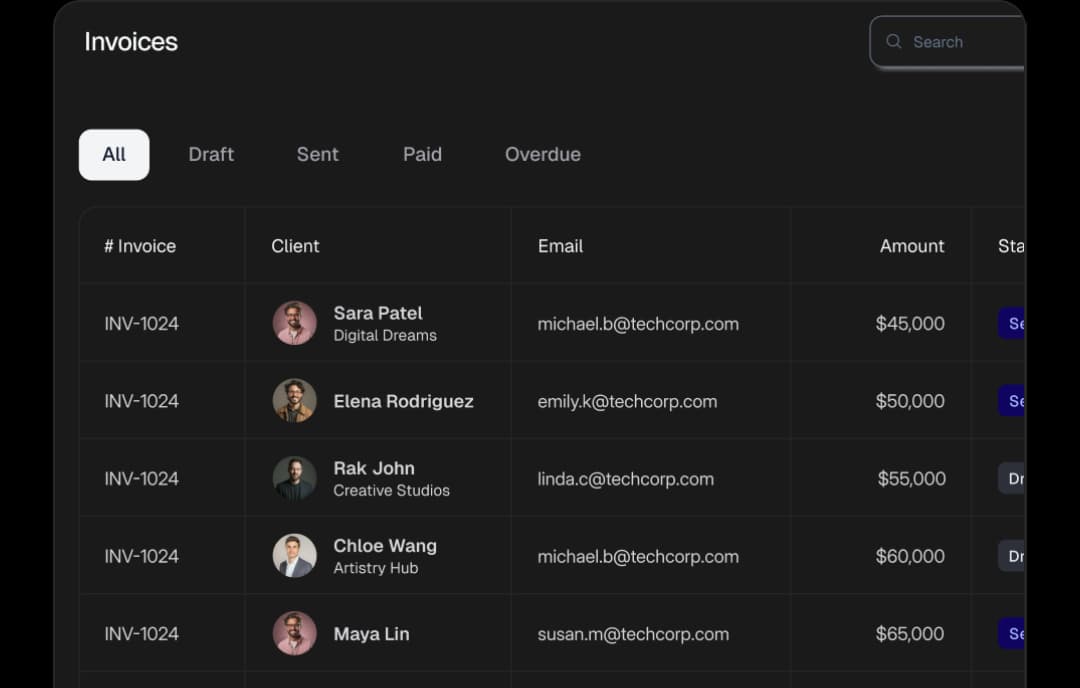This screenshot has width=1080, height=688.
Task: Click the Email column header
Action: 560,246
